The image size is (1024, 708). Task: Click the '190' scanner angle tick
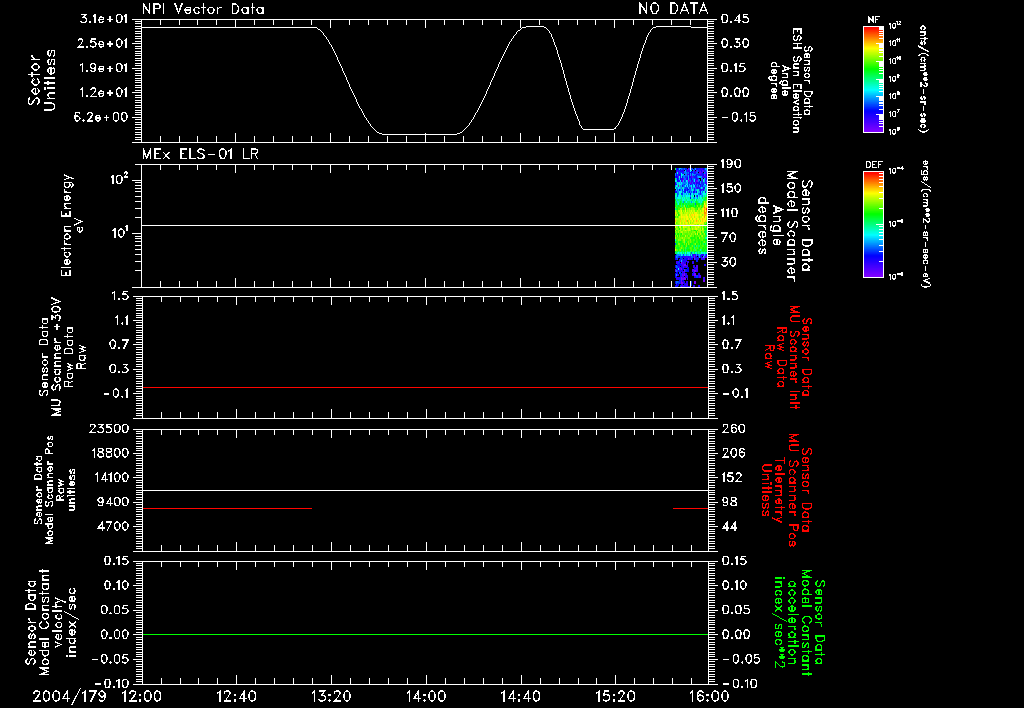[732, 164]
